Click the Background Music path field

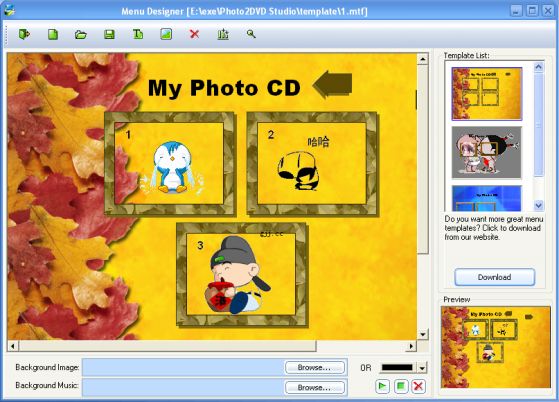click(x=183, y=387)
